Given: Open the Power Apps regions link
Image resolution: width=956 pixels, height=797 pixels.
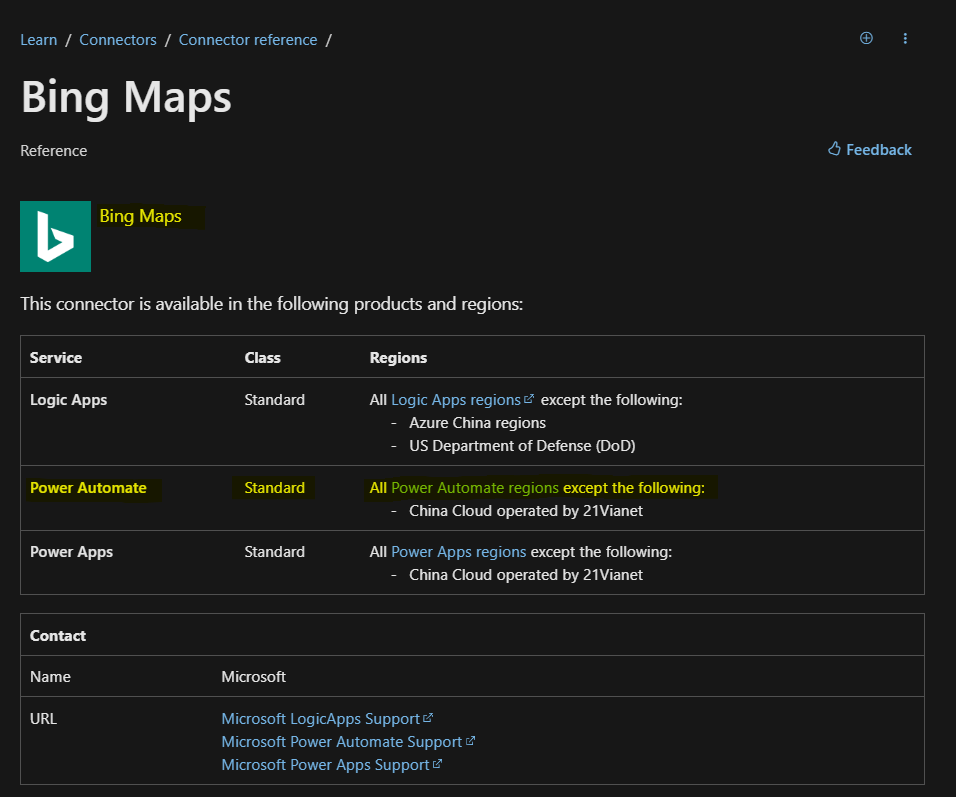Looking at the screenshot, I should [458, 552].
